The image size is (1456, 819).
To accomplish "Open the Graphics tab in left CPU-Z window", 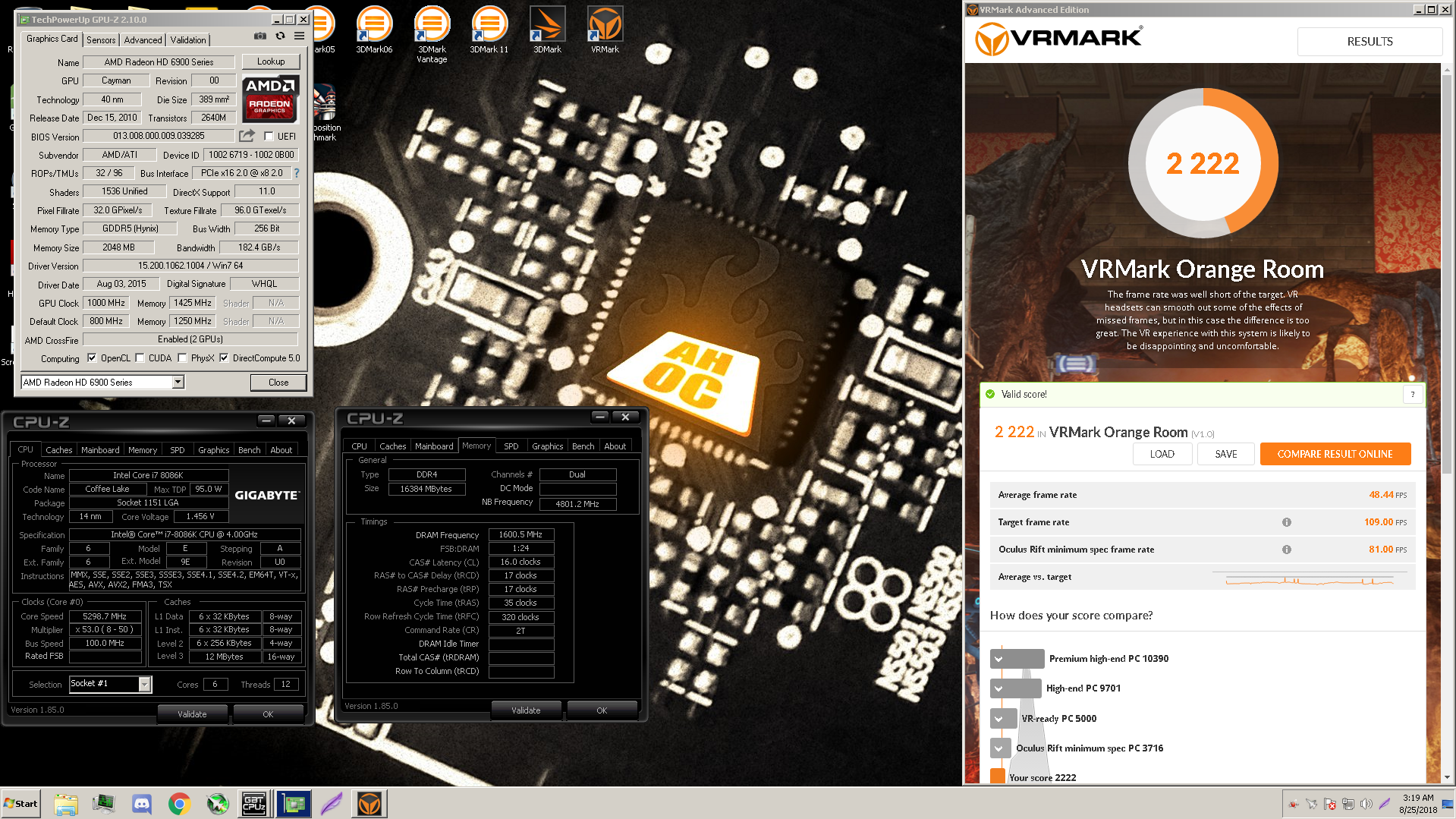I will click(213, 450).
